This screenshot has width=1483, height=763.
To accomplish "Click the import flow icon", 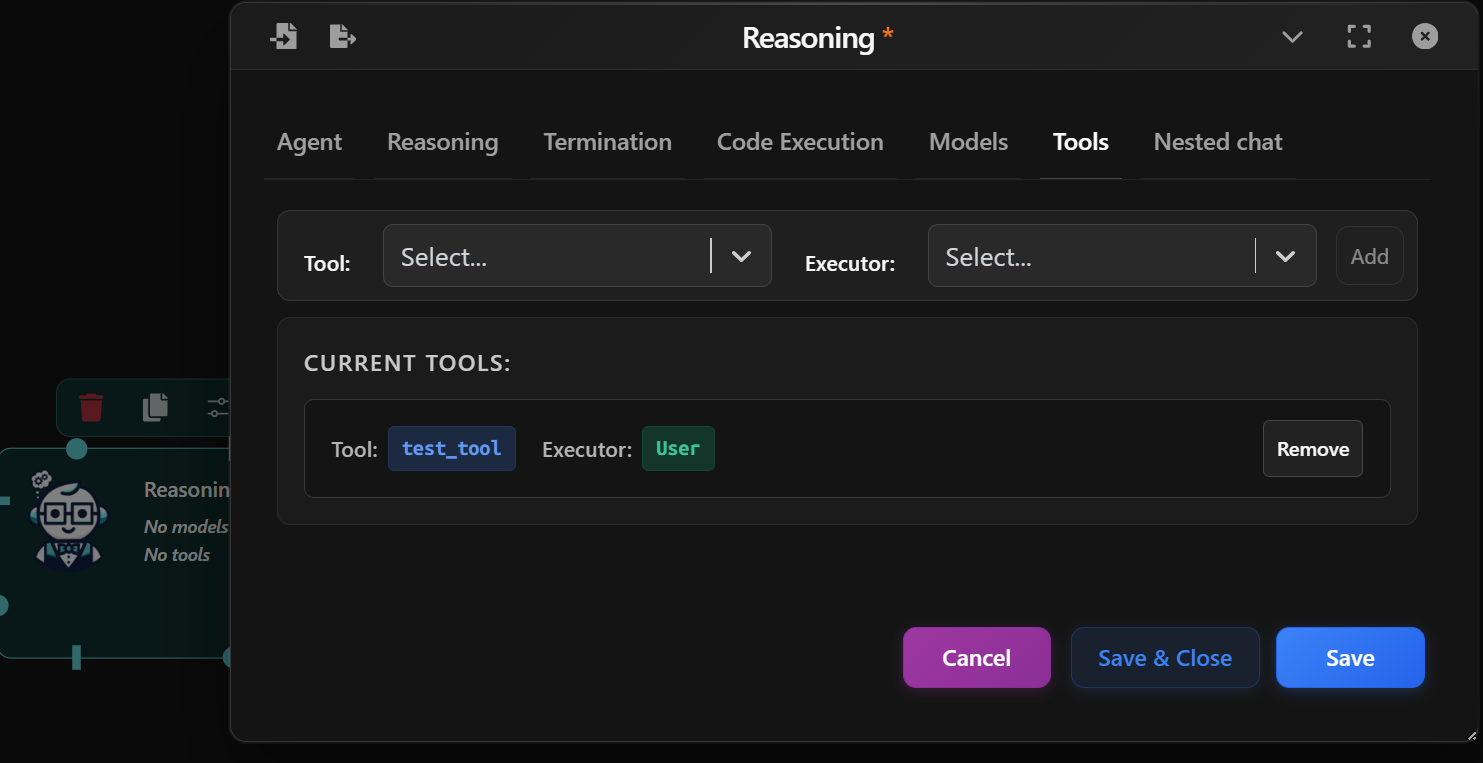I will (284, 35).
